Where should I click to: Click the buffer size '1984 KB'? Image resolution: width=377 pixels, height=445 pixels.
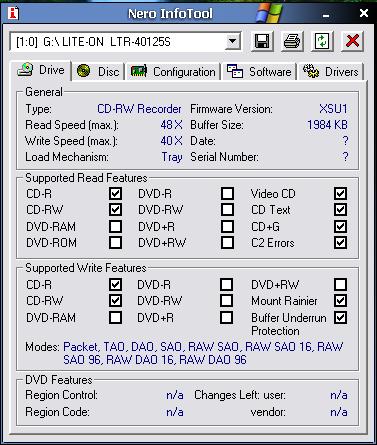(327, 125)
